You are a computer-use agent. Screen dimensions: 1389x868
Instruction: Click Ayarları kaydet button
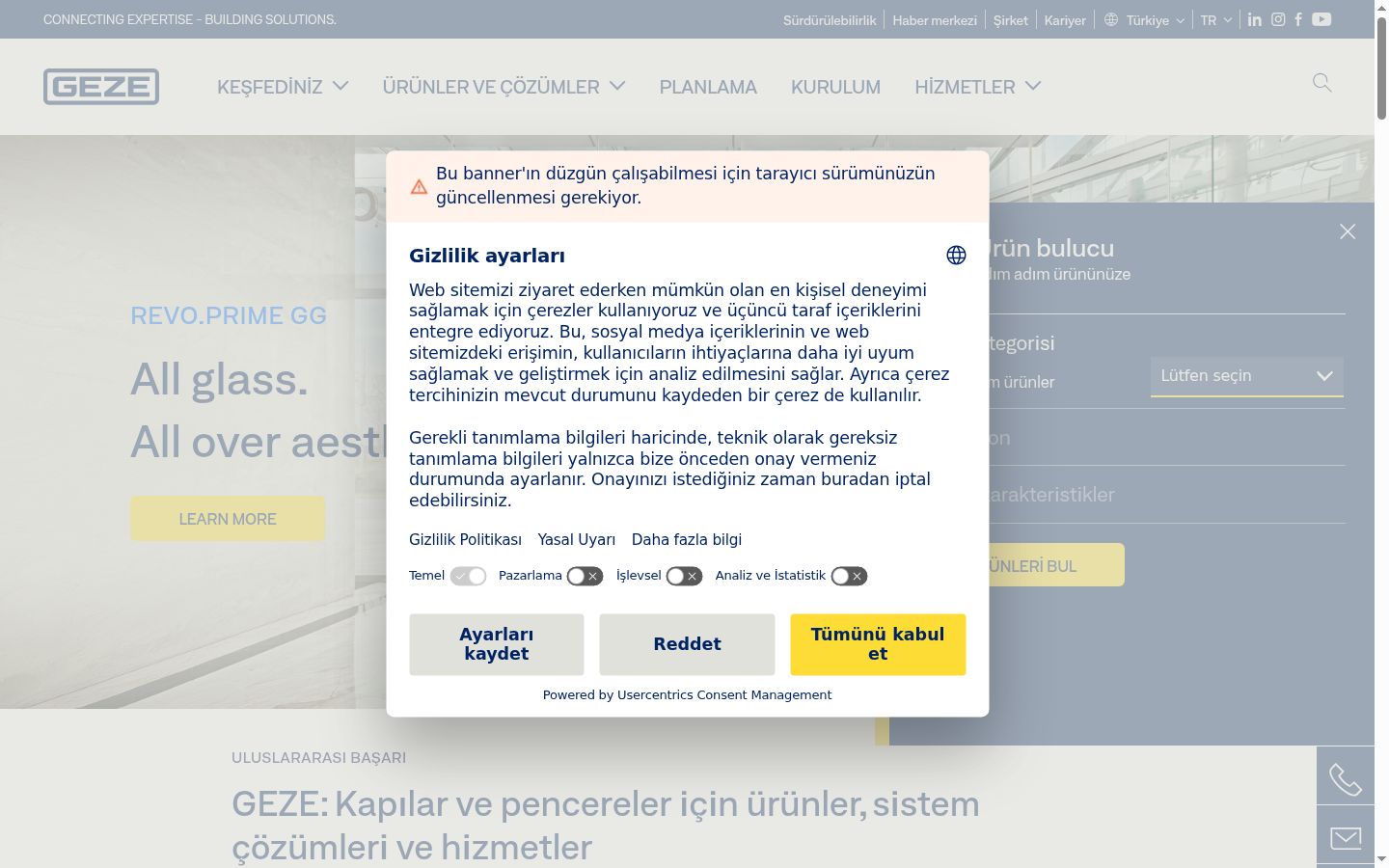pyautogui.click(x=497, y=644)
